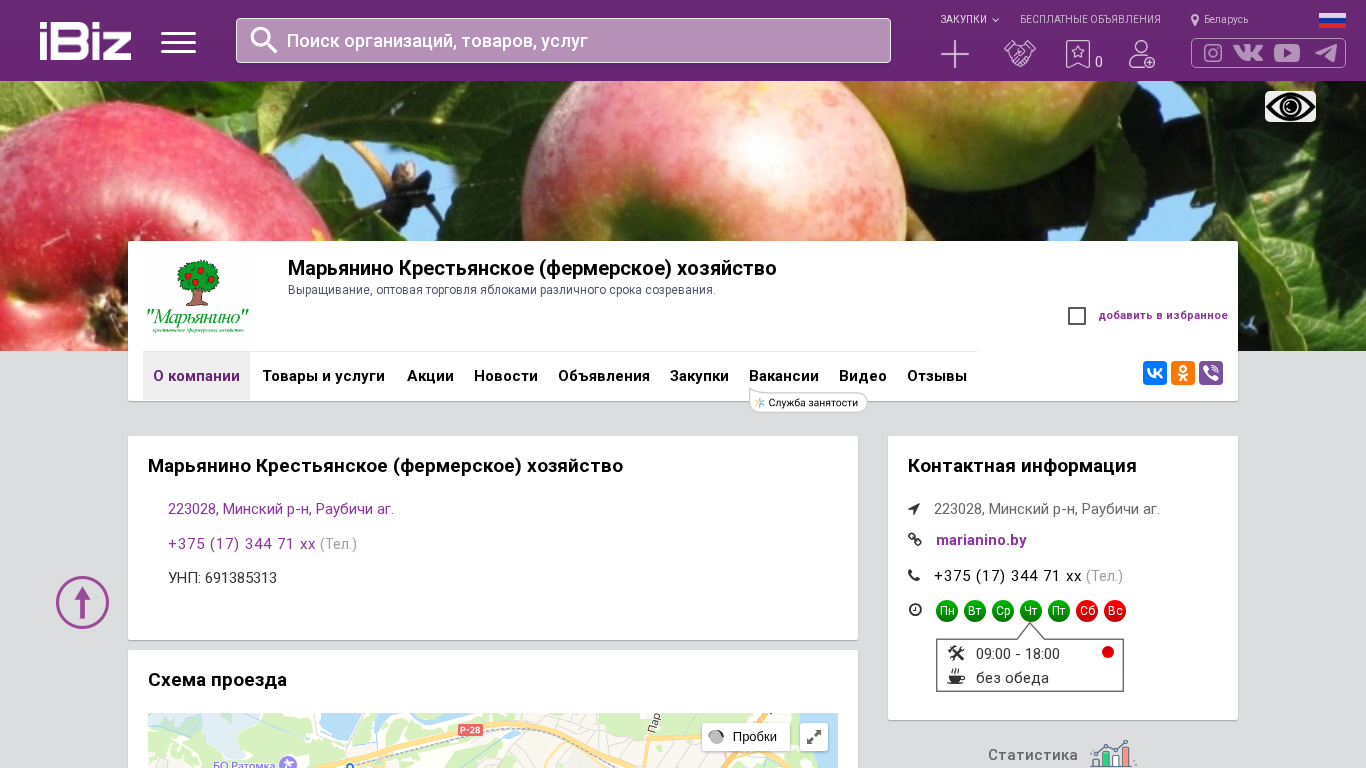Screen dimensions: 1366x768
Task: Click the УНП: 691385313 text
Action: pos(223,578)
